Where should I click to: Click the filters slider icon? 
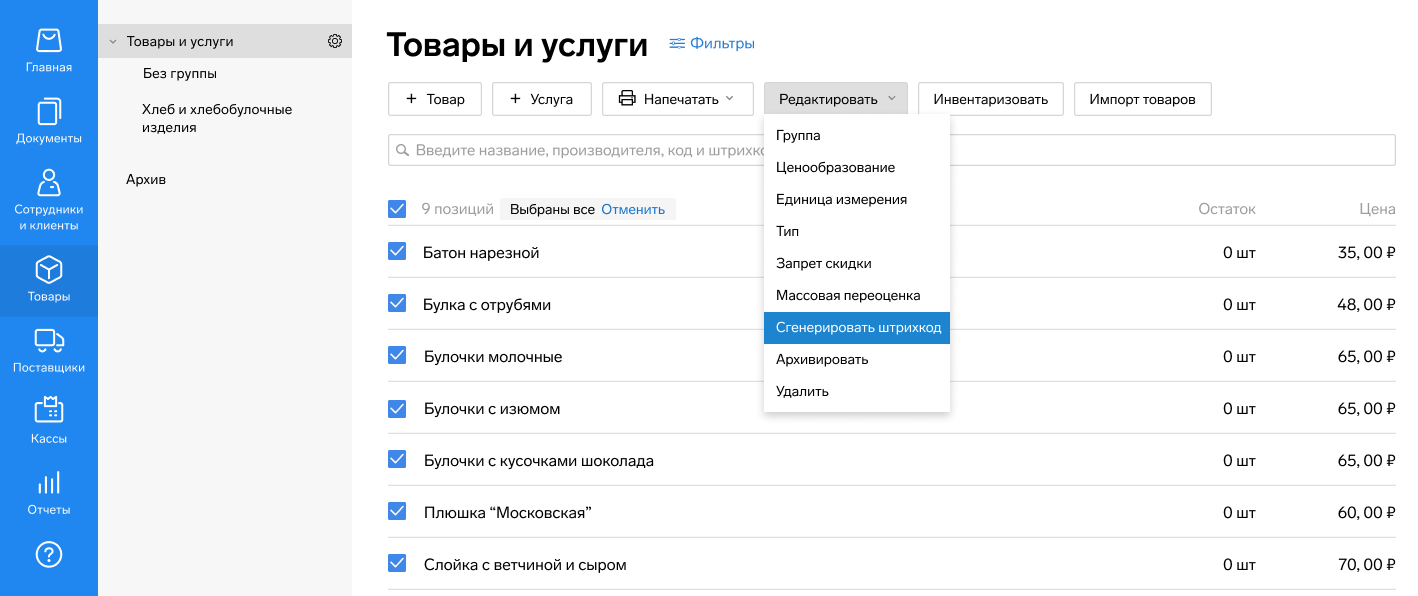tap(677, 43)
